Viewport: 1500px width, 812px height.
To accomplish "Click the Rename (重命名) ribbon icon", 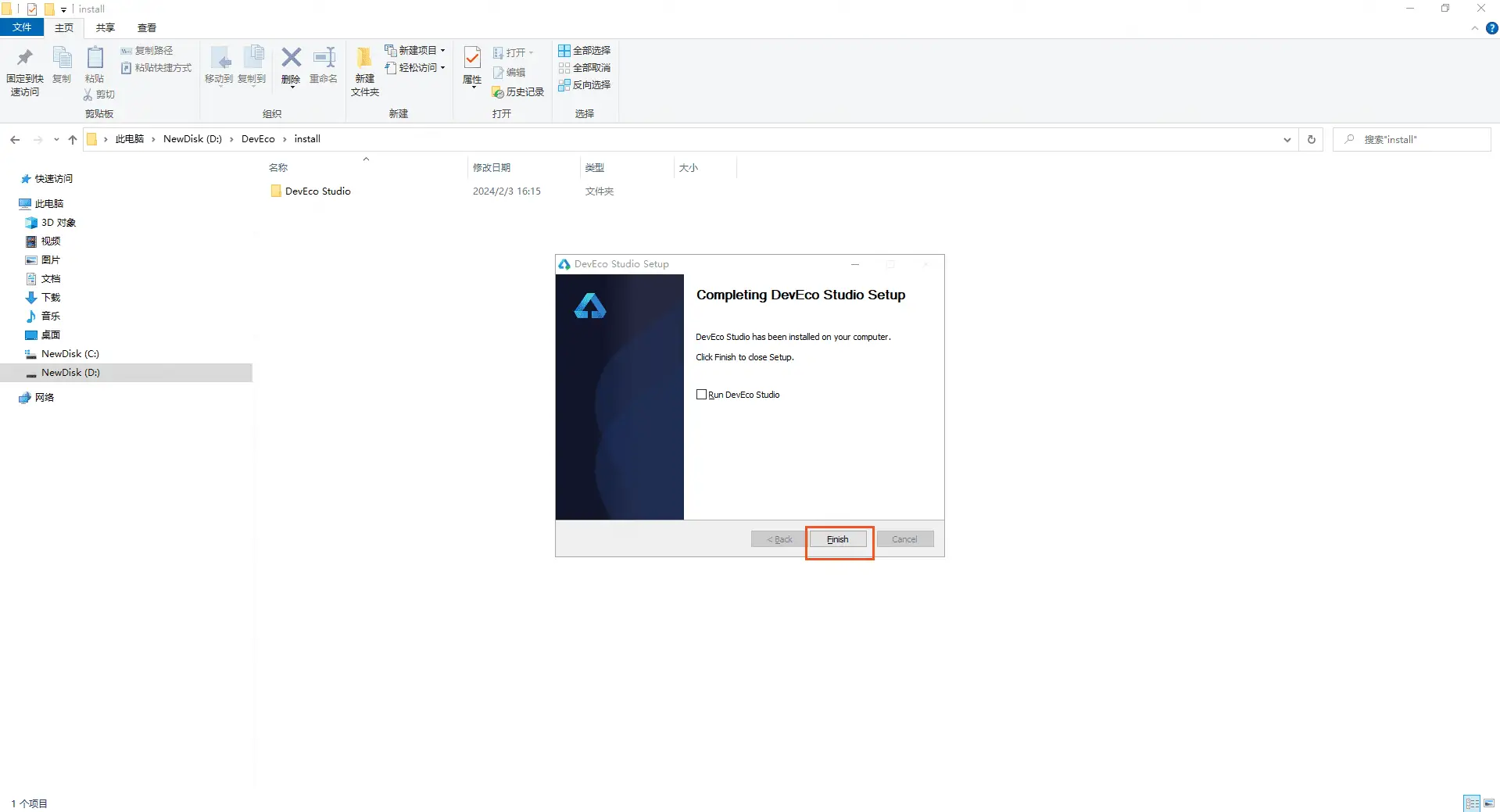I will point(324,61).
